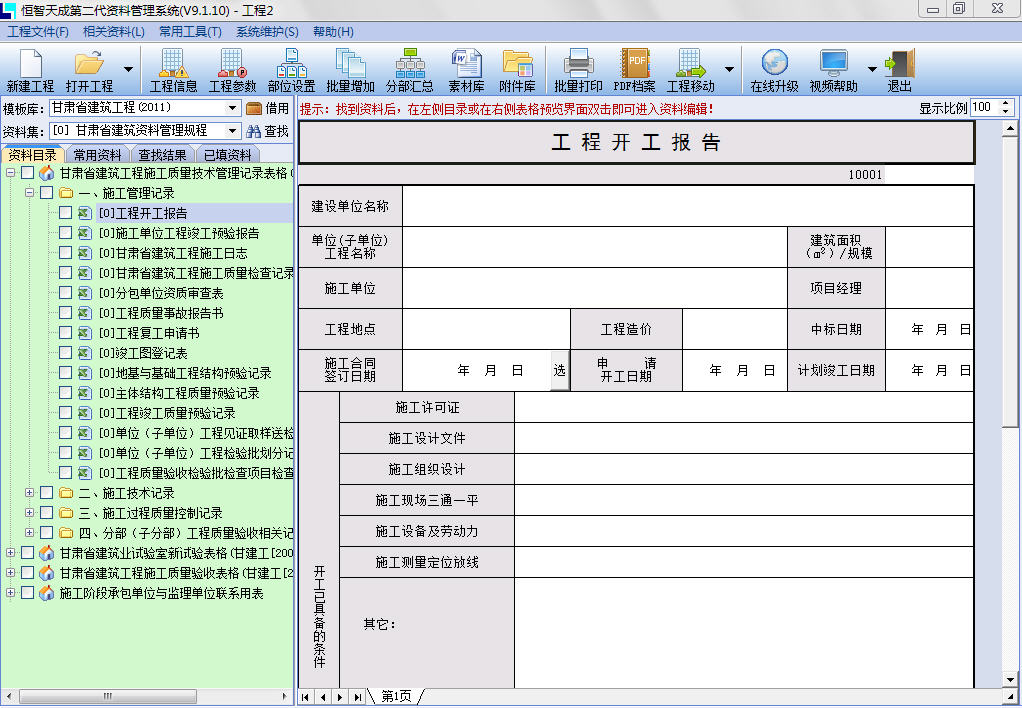Screen dimensions: 1022x708
Task: Open the 工程信息 project info tool
Action: coord(173,70)
